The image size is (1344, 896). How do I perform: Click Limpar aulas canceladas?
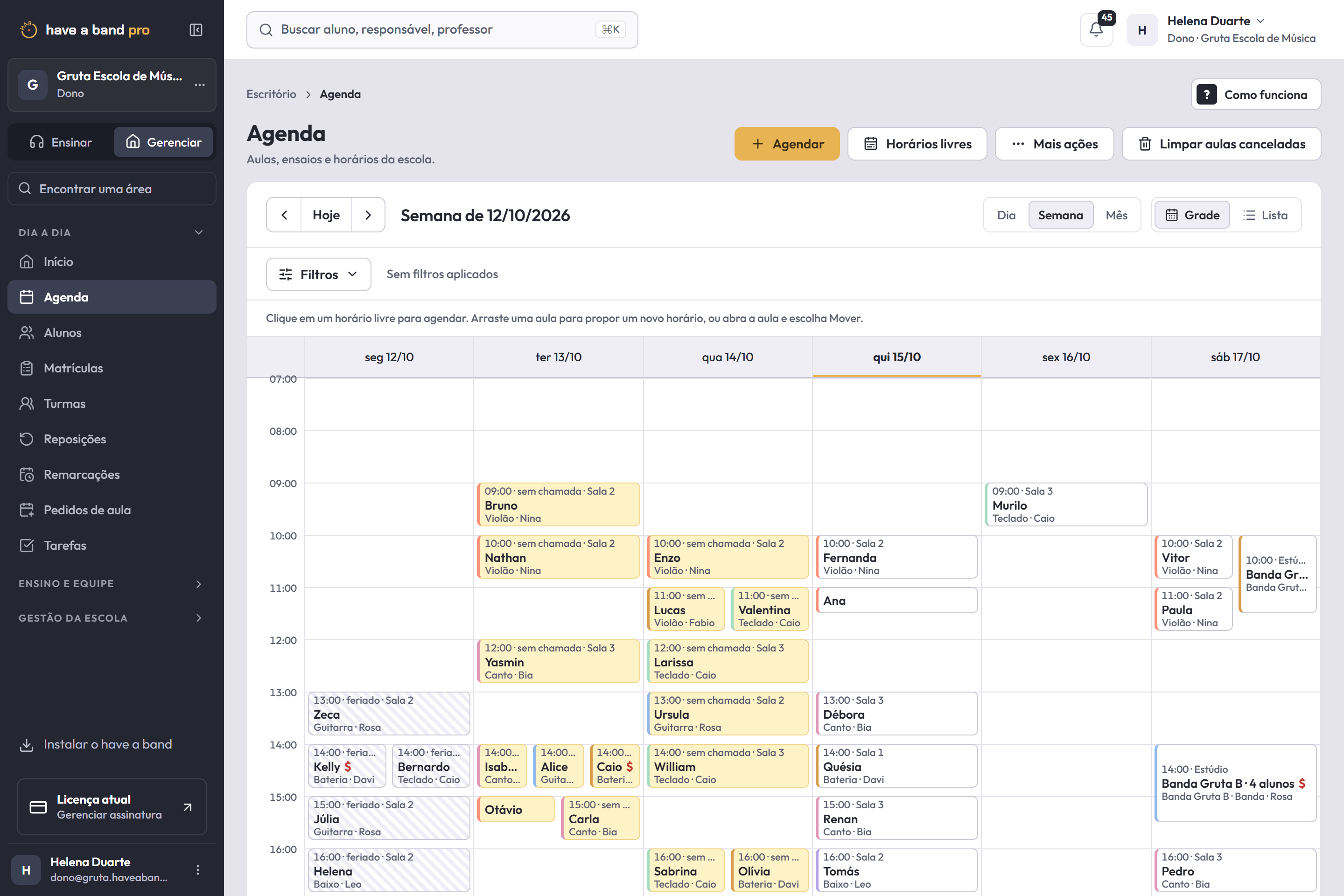point(1221,144)
